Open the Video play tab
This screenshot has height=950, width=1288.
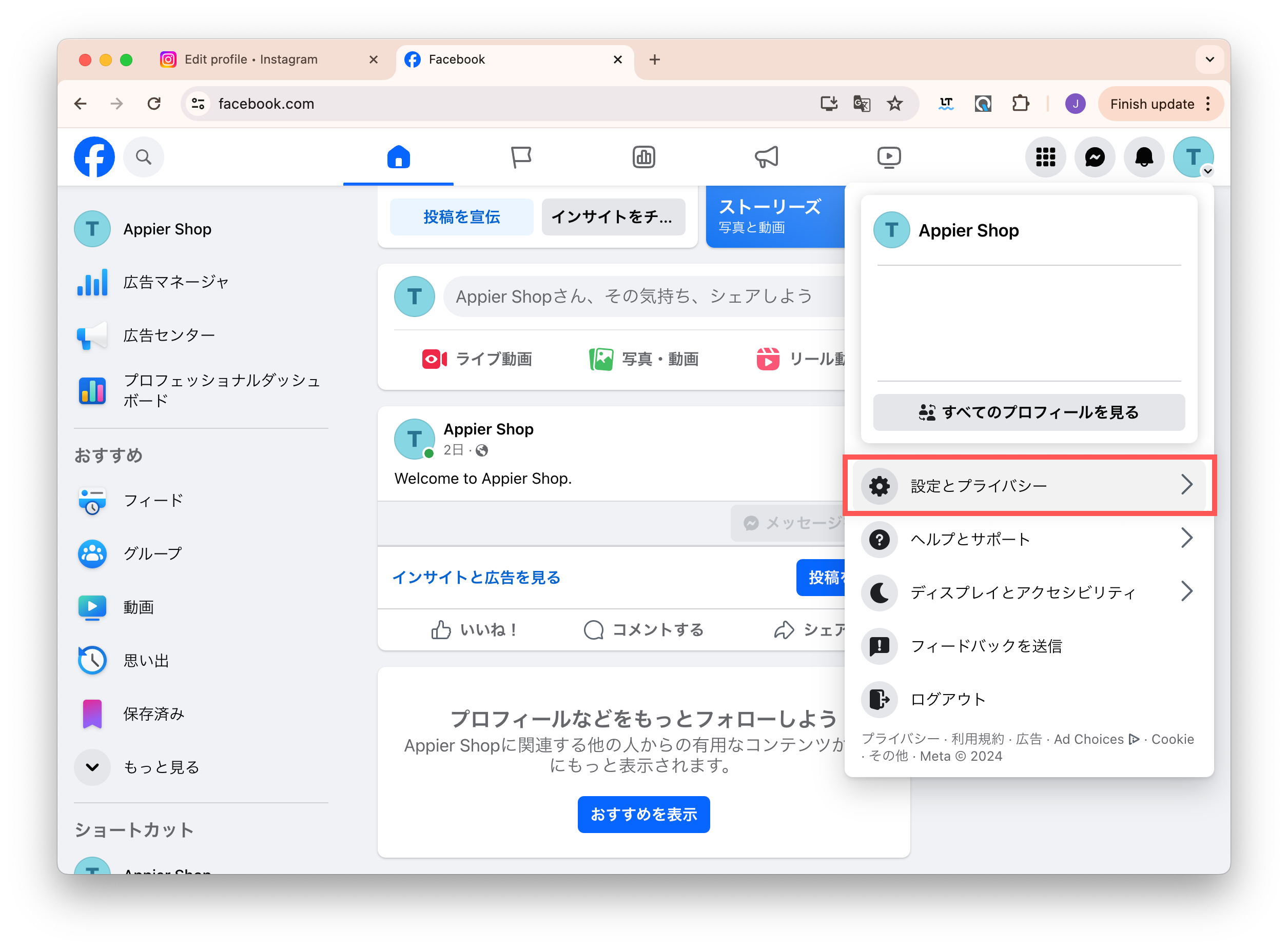[x=889, y=157]
